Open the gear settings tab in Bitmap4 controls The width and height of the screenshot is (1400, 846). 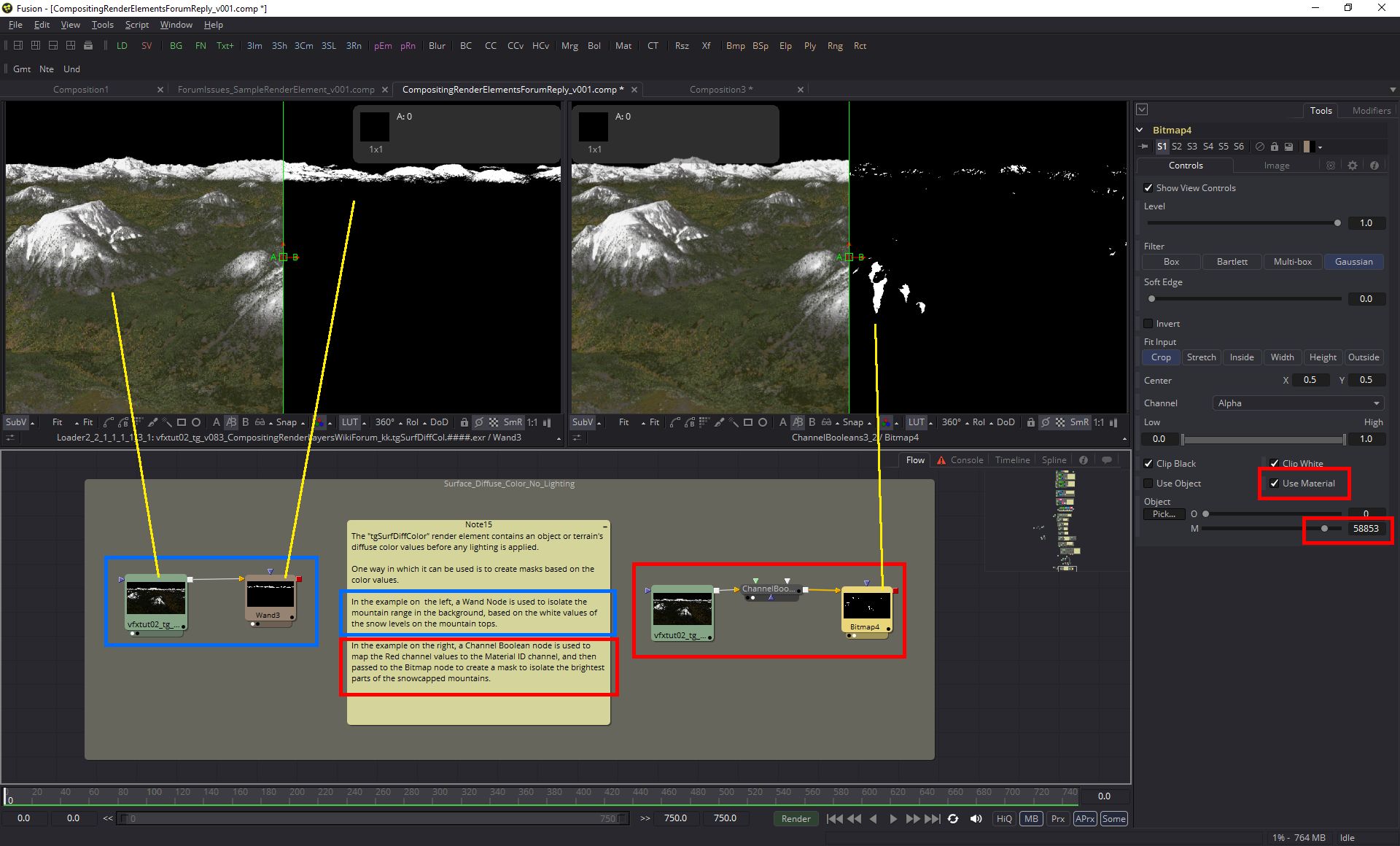click(1353, 166)
